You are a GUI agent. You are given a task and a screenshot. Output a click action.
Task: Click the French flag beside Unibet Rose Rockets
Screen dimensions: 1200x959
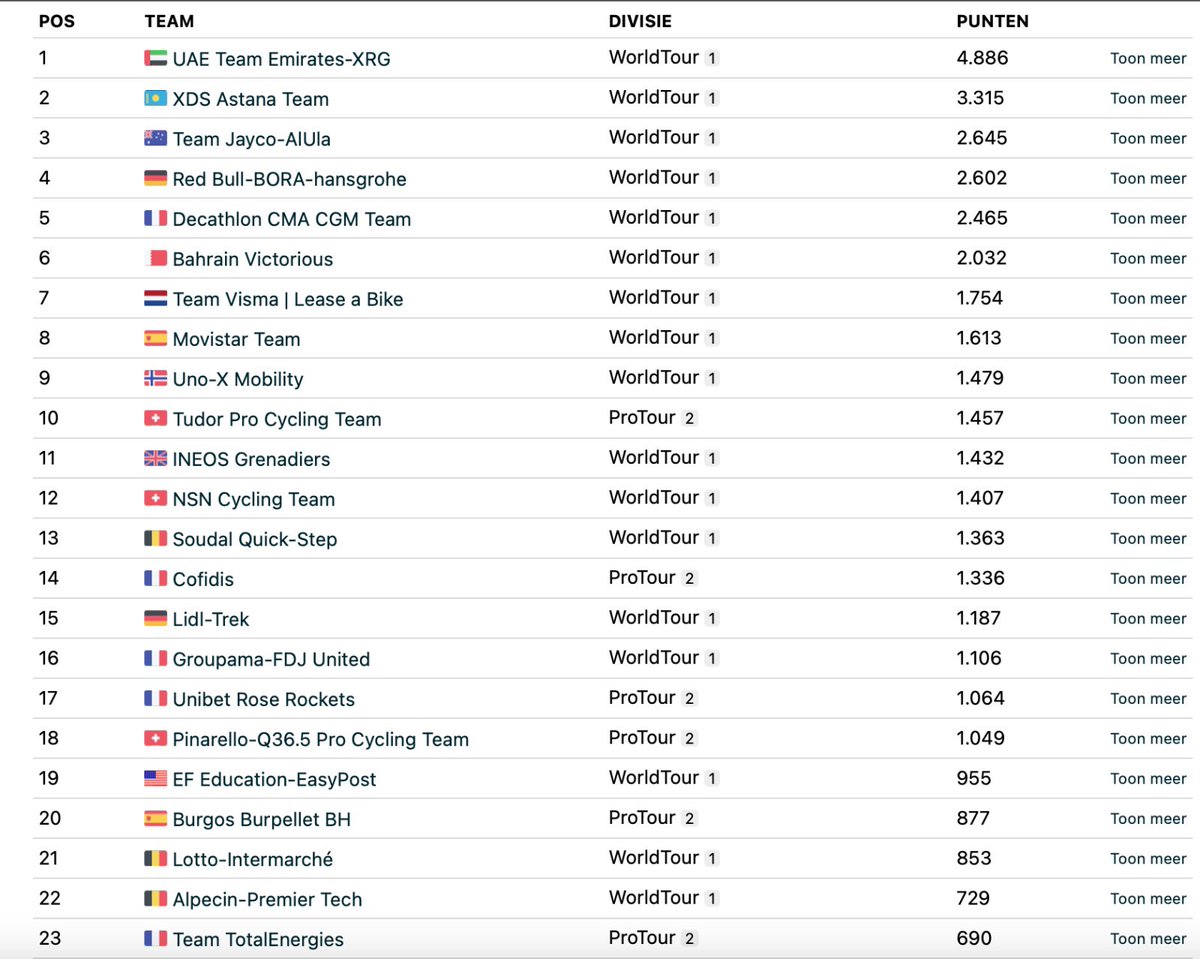155,698
